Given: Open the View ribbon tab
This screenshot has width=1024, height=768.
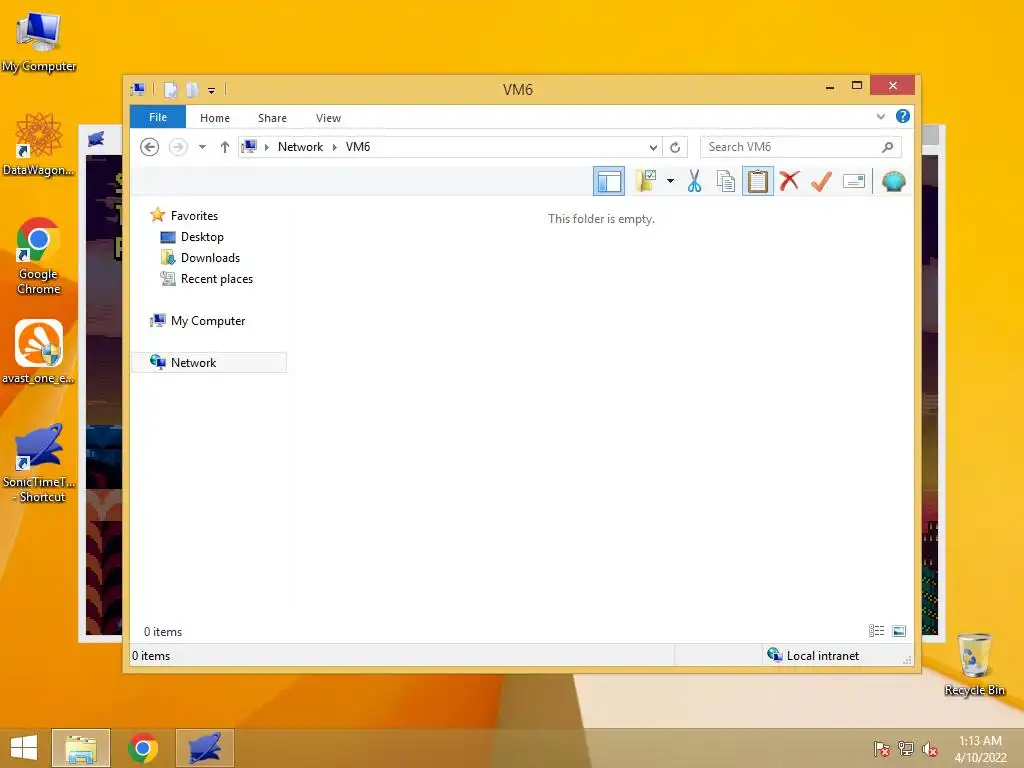Looking at the screenshot, I should click(328, 118).
